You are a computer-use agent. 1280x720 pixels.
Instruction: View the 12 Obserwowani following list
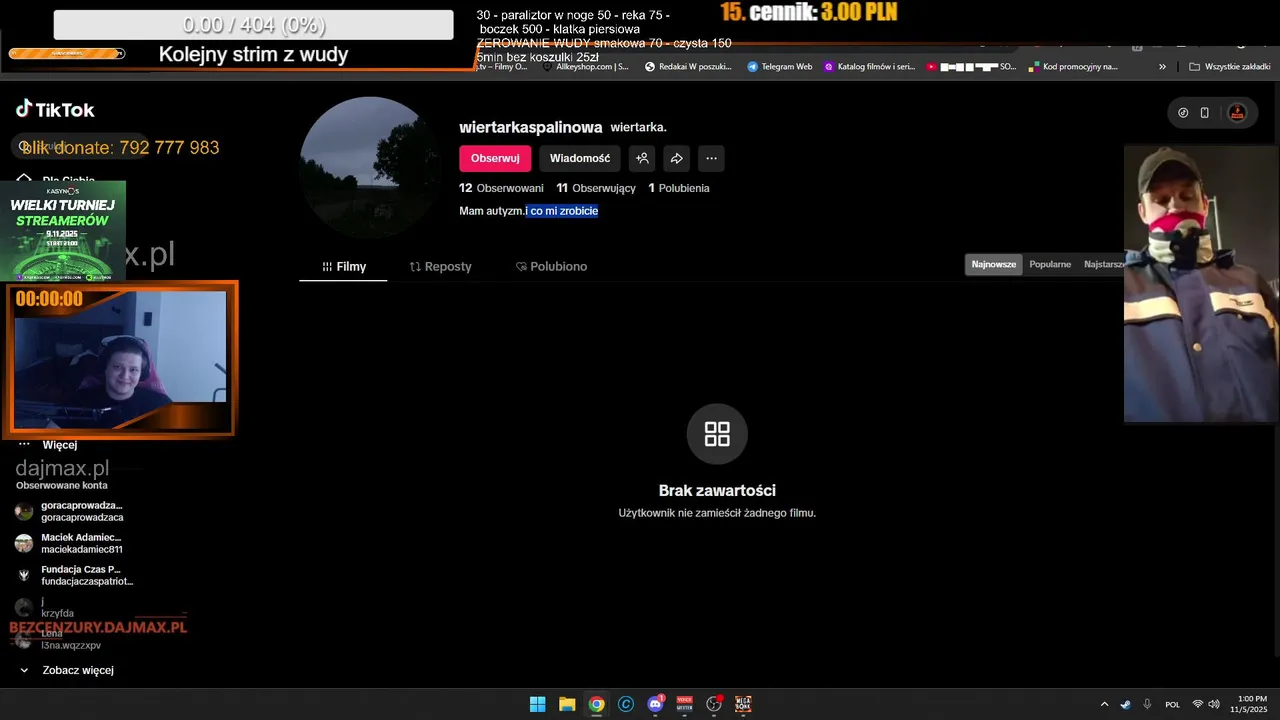click(501, 188)
